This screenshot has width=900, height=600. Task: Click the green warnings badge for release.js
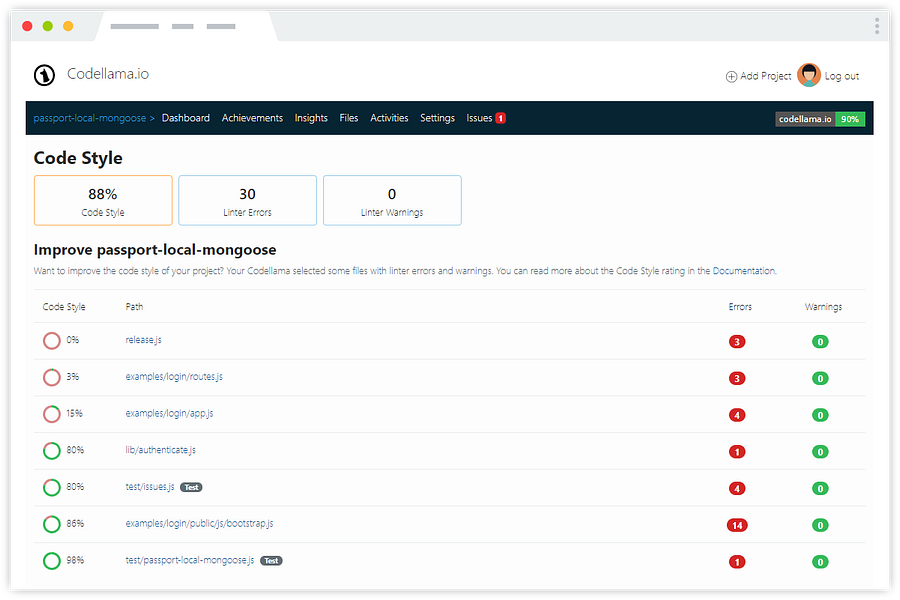pyautogui.click(x=820, y=342)
